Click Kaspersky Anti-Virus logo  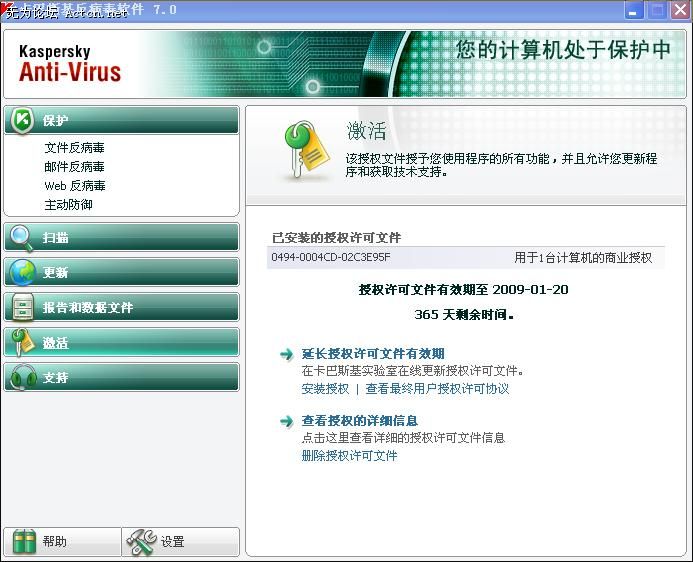[70, 64]
